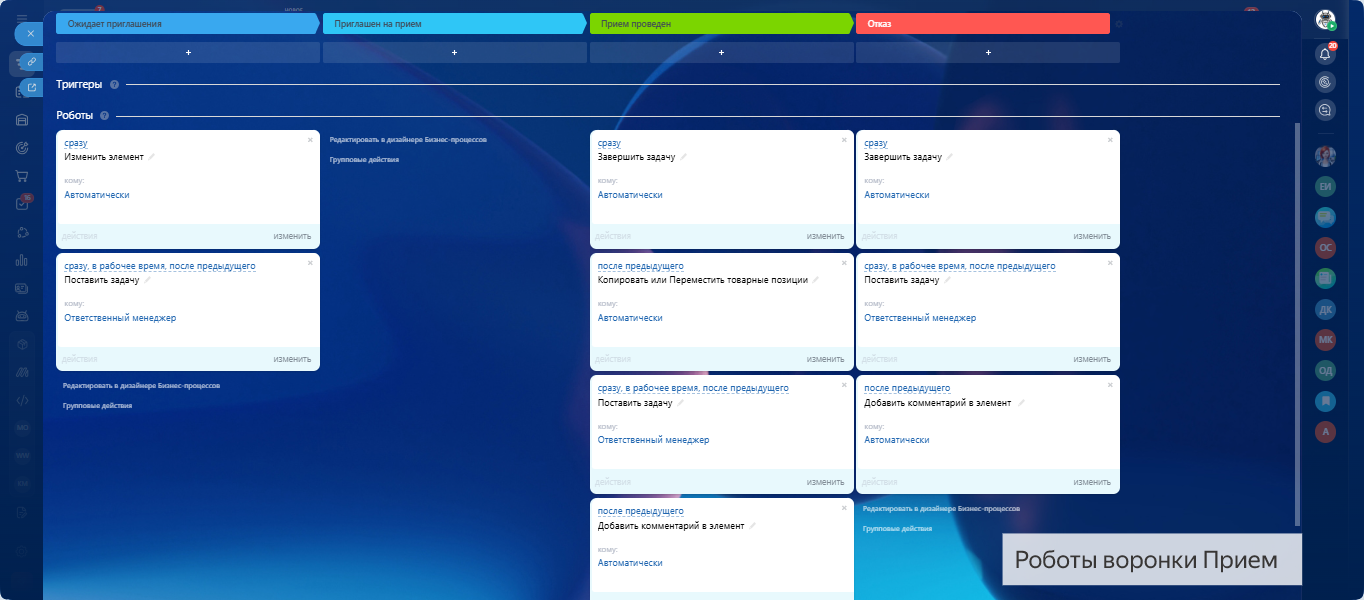Viewport: 1364px width, 600px height.
Task: Open the help hint next to Роботы
Action: click(105, 116)
